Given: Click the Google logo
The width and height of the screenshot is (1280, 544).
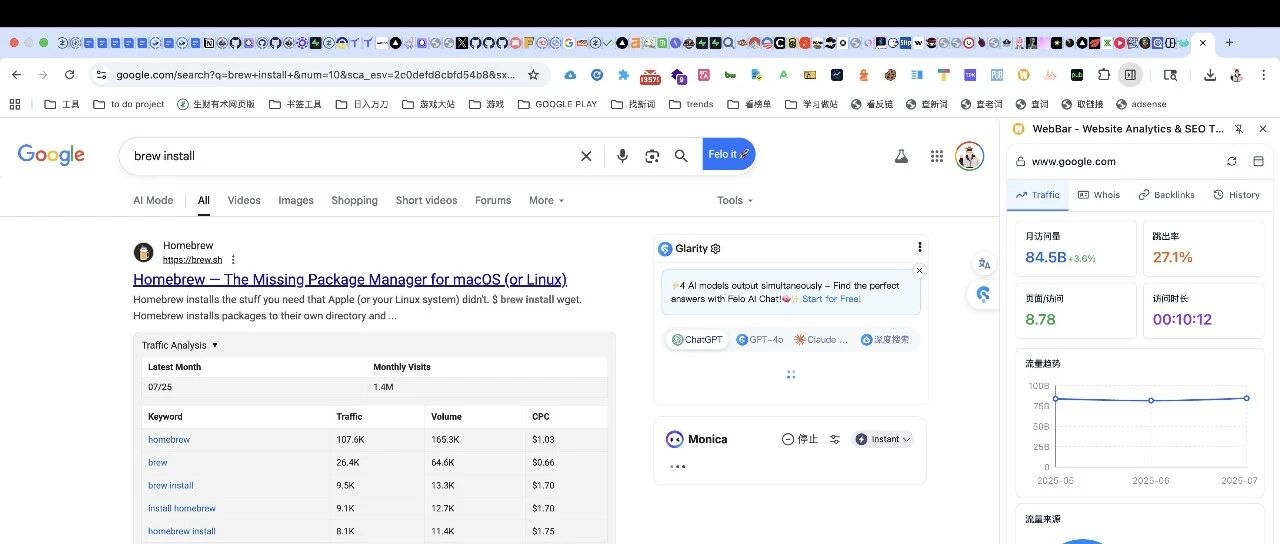Looking at the screenshot, I should tap(51, 155).
